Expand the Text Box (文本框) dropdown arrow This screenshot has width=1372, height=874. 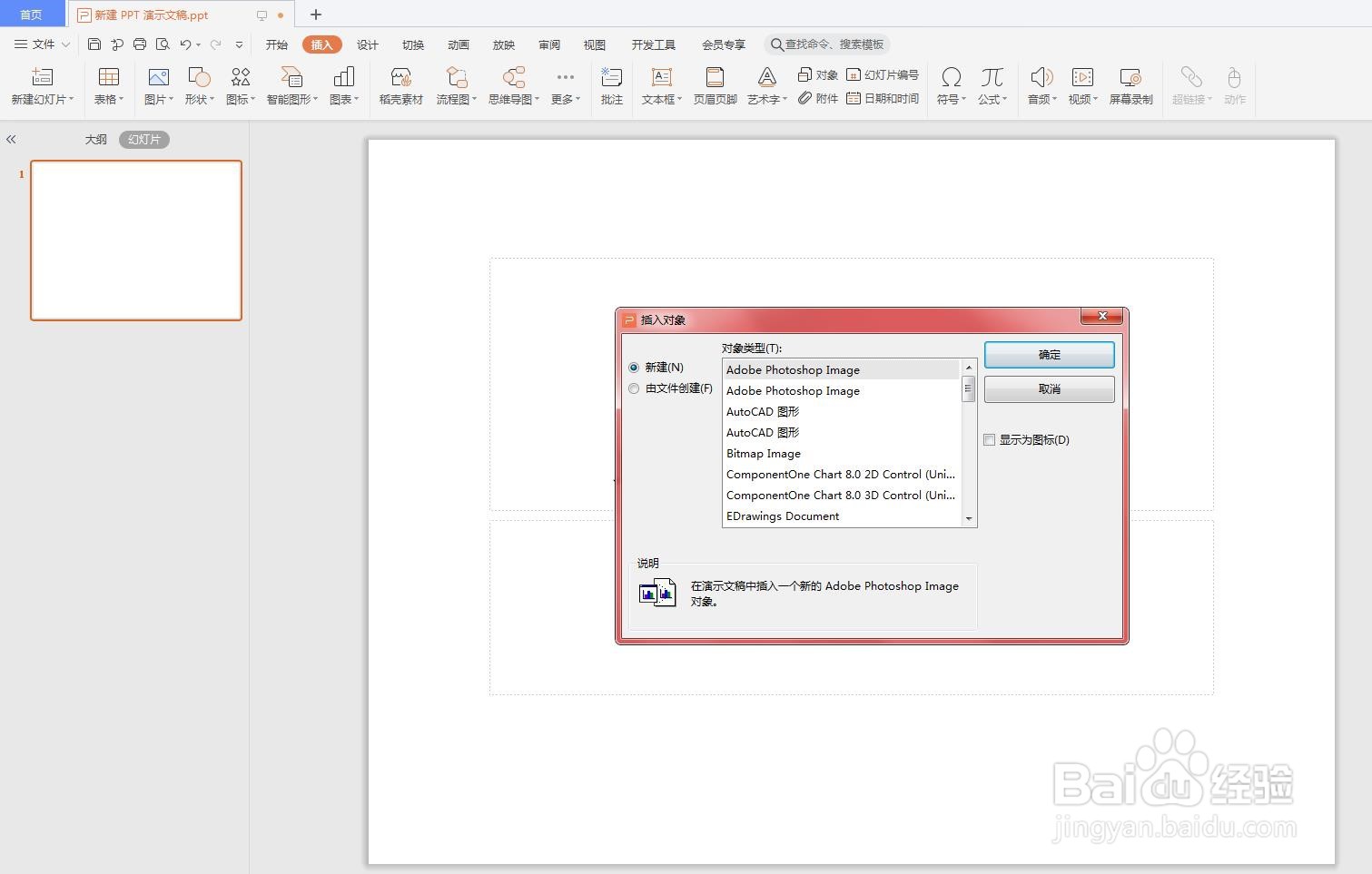click(679, 99)
